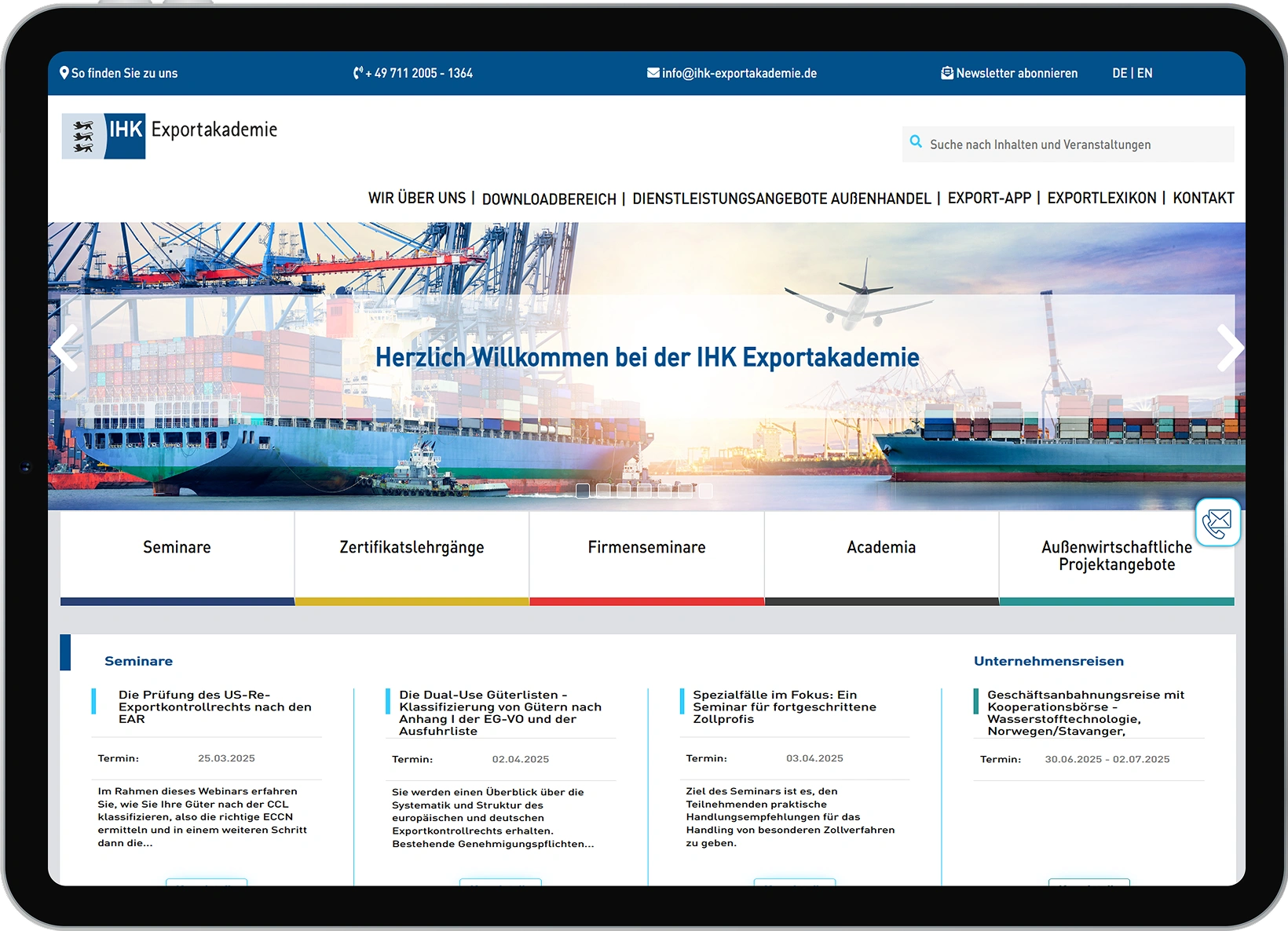This screenshot has width=1288, height=931.
Task: Open 'Die Prüfung des US-Re-Exportkontrollrechts' seminar
Action: coord(215,706)
